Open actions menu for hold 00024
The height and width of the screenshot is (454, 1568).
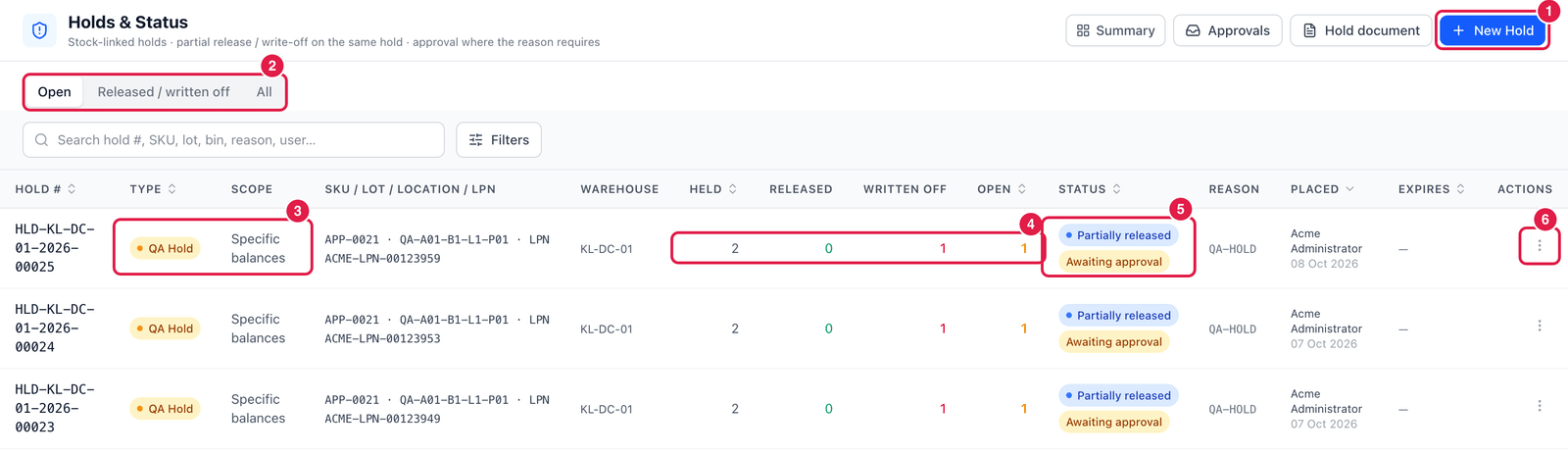pyautogui.click(x=1540, y=326)
